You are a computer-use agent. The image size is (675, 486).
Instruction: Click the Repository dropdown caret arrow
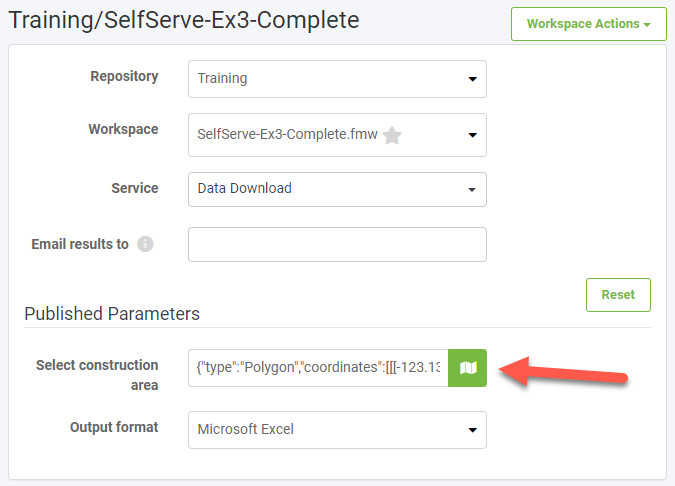[473, 79]
